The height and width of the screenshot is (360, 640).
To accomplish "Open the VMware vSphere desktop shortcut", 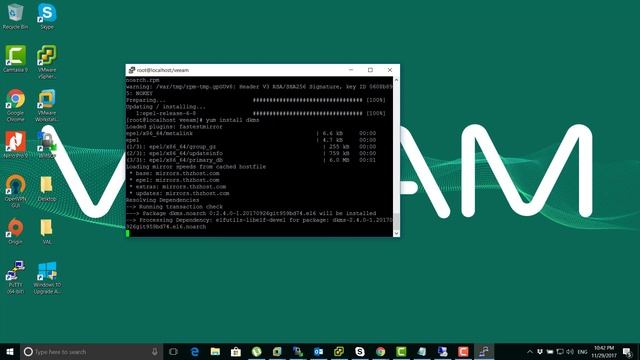I will [x=47, y=62].
